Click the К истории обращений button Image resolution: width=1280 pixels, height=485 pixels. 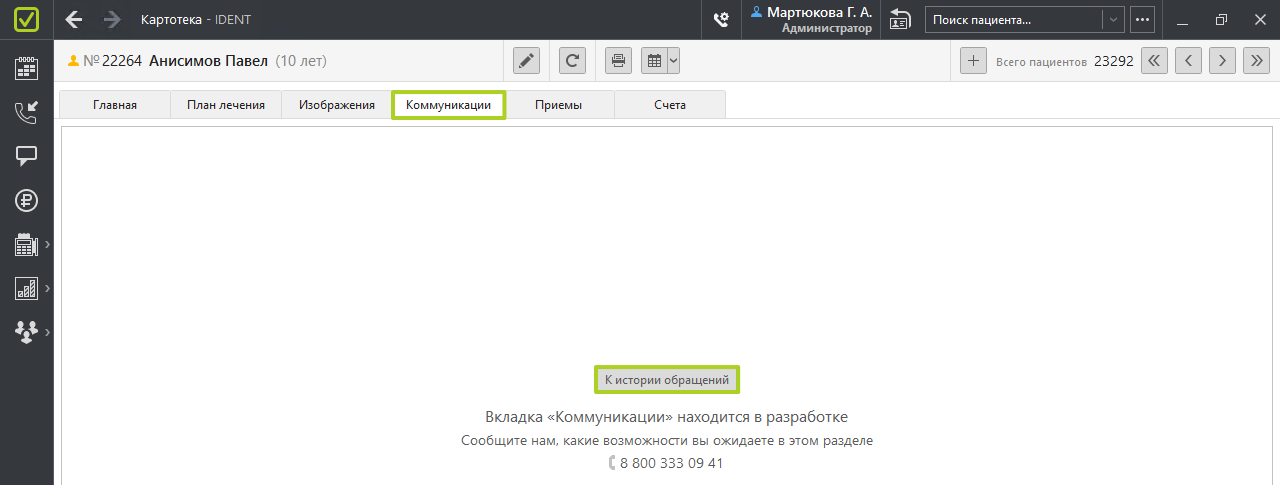[667, 380]
